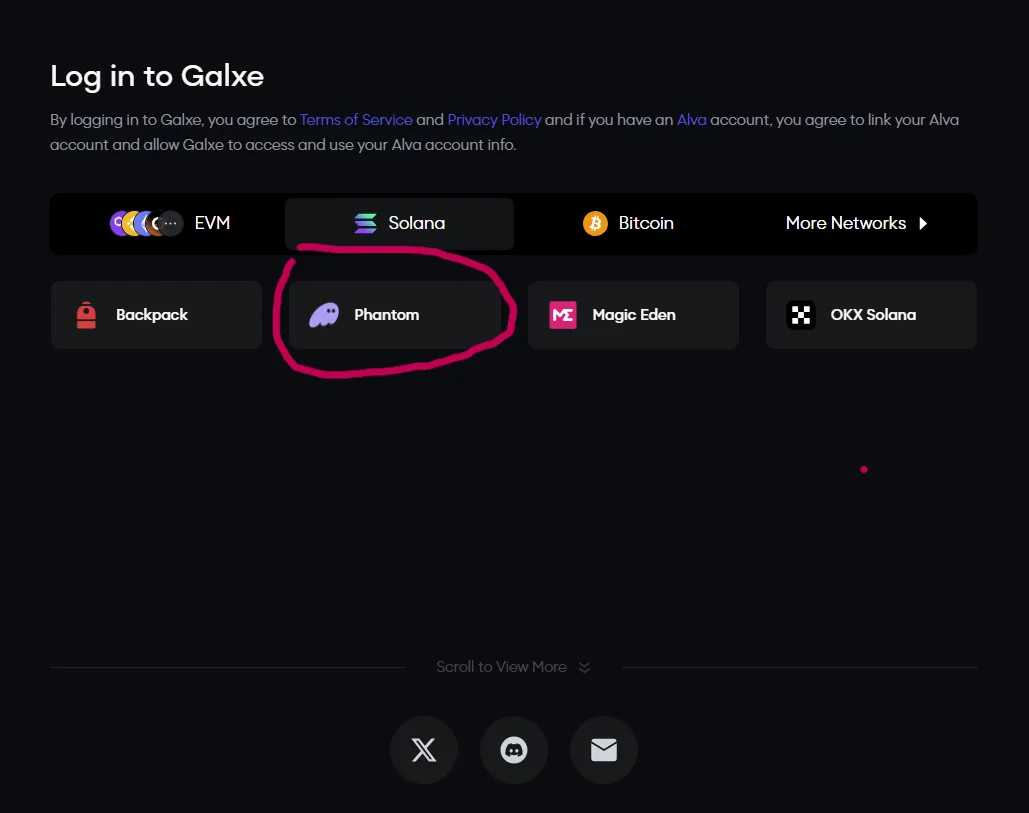
Task: Log in with email envelope icon
Action: point(604,749)
